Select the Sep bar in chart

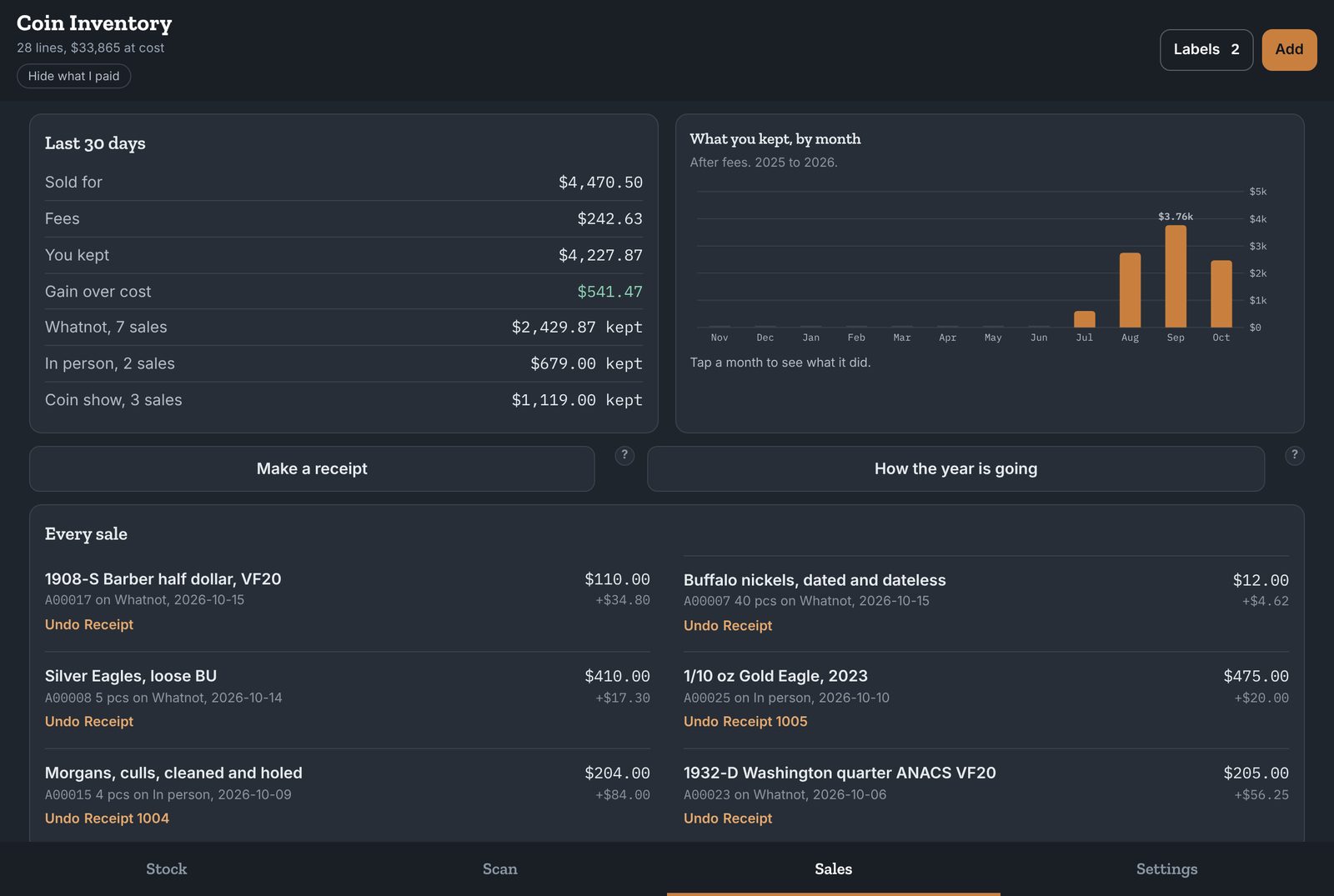(x=1176, y=276)
